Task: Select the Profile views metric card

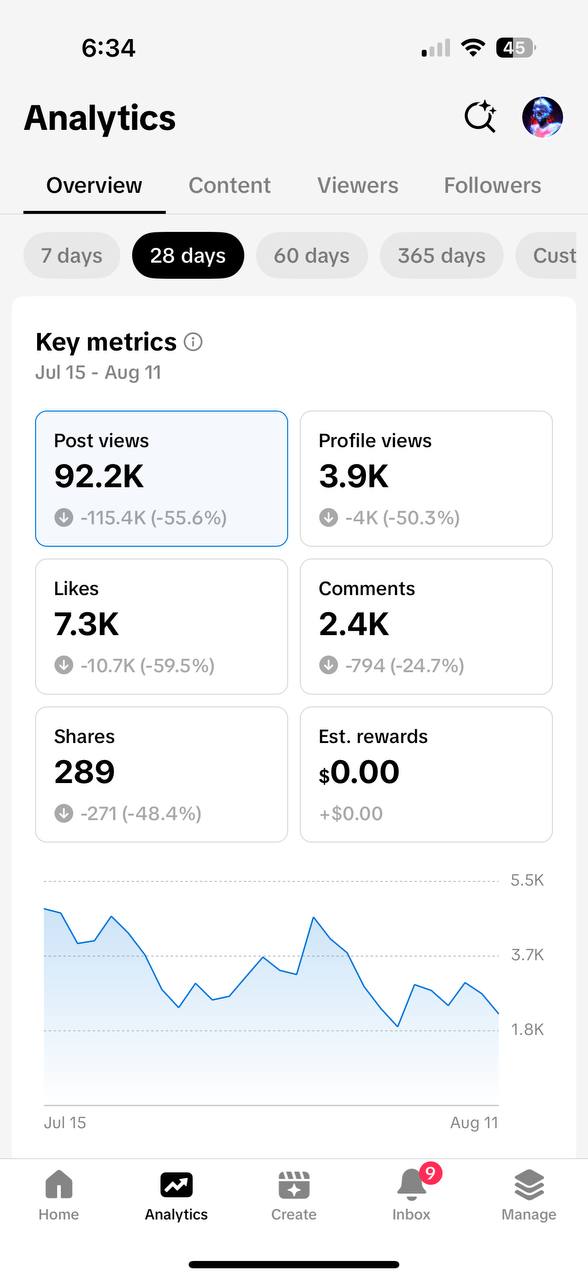Action: click(x=426, y=479)
